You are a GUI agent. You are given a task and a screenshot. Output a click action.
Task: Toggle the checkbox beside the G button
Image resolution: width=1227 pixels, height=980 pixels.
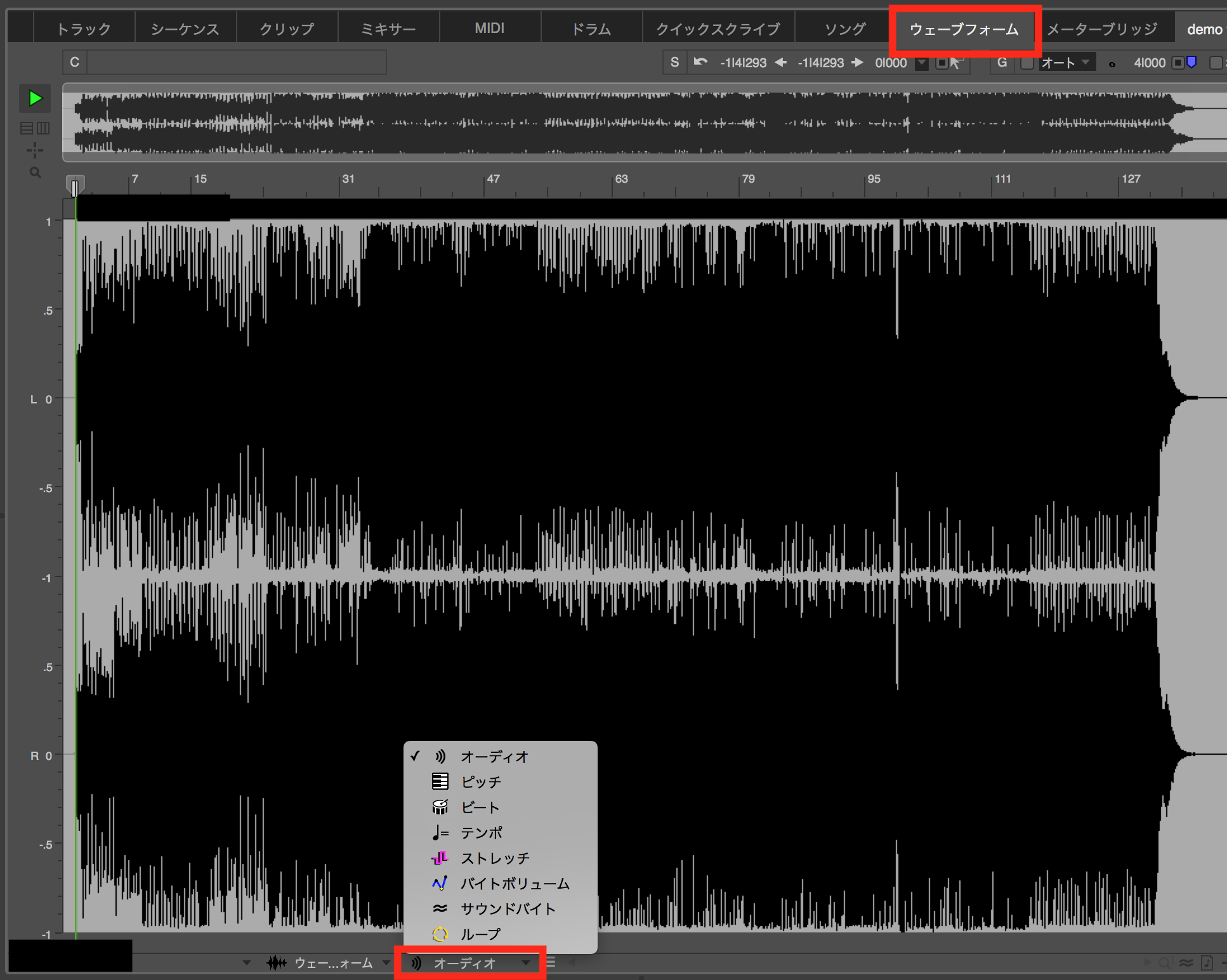(x=1027, y=63)
